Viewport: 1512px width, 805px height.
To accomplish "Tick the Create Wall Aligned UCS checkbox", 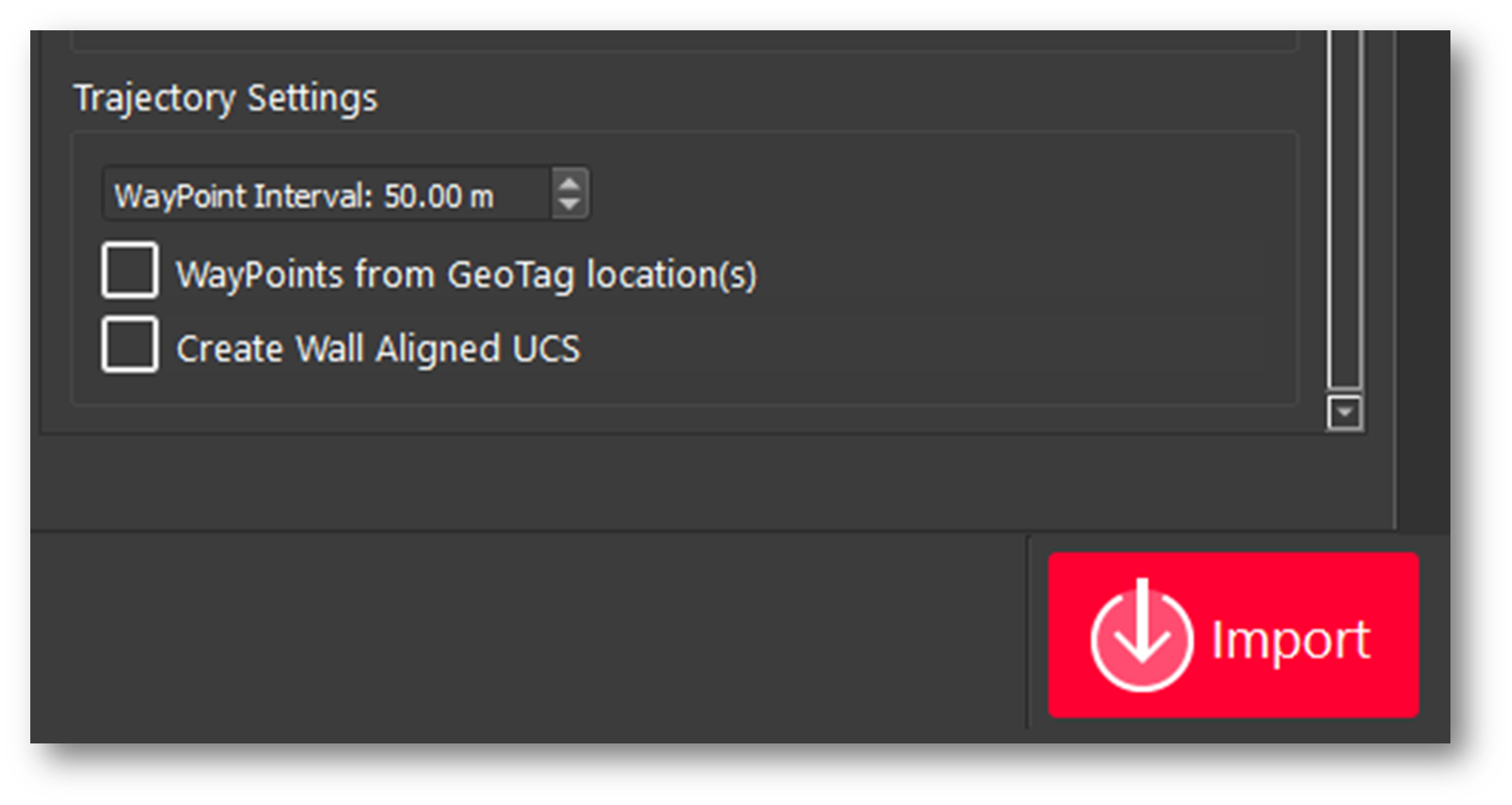I will [130, 345].
